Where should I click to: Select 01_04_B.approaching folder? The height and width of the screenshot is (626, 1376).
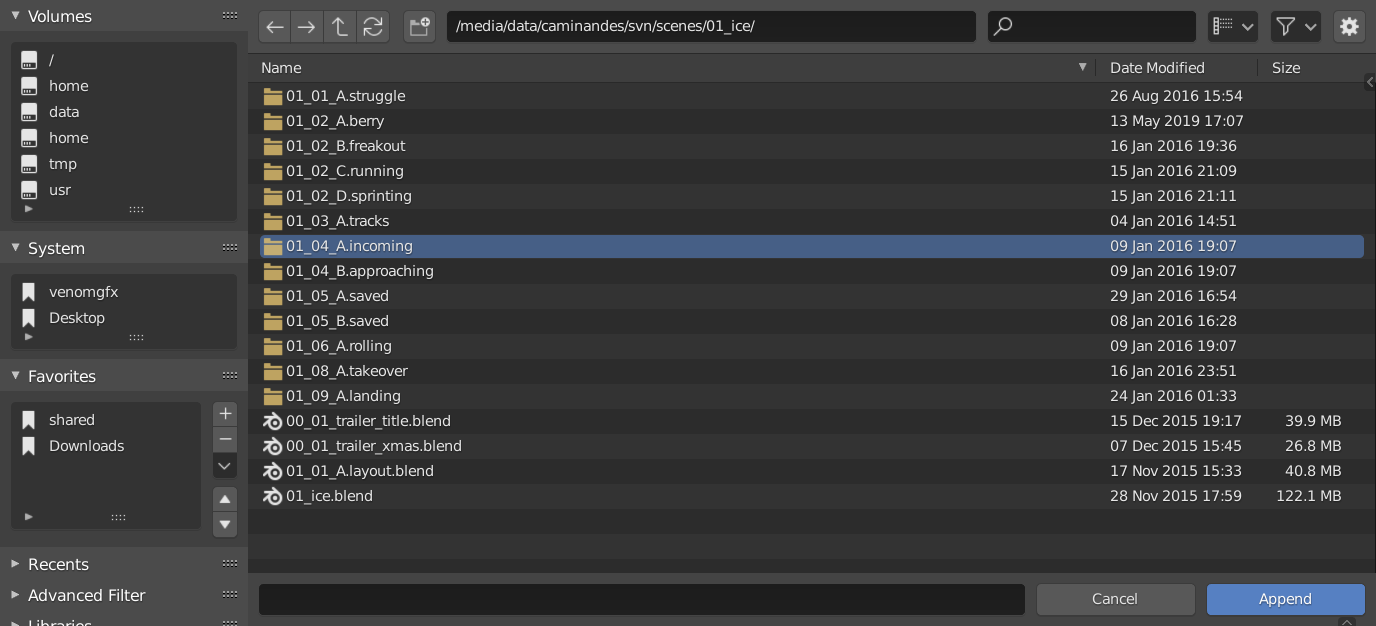click(x=812, y=271)
